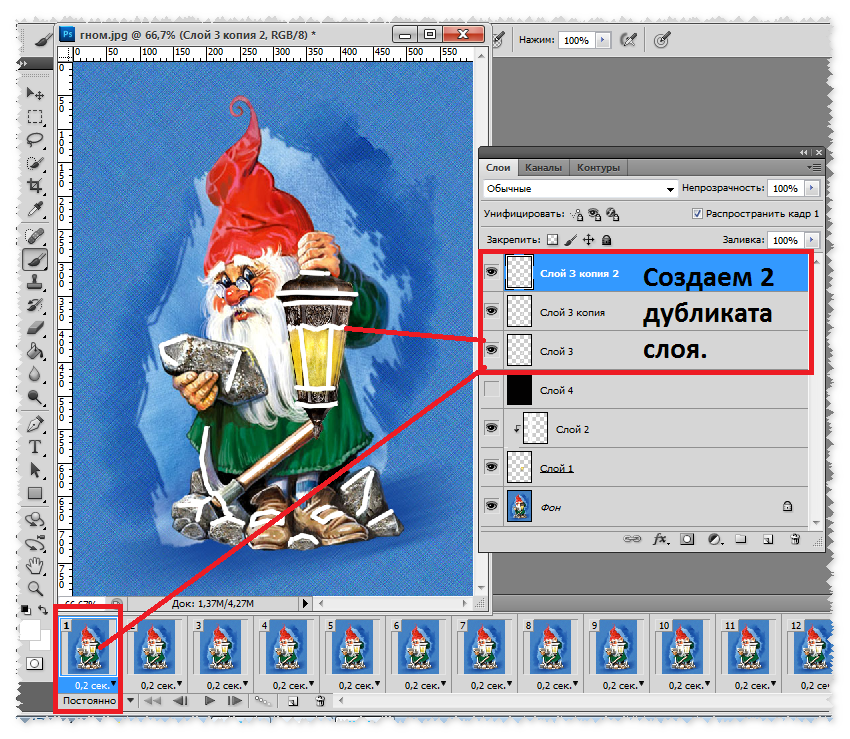
Task: Toggle Распространить кадр 1 checkbox
Action: pos(697,214)
